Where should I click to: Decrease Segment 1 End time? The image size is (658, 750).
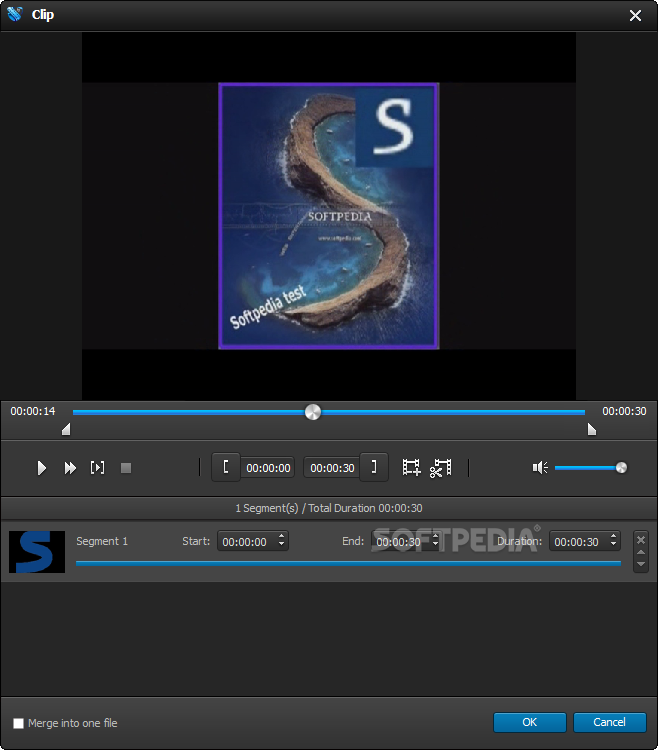point(436,545)
